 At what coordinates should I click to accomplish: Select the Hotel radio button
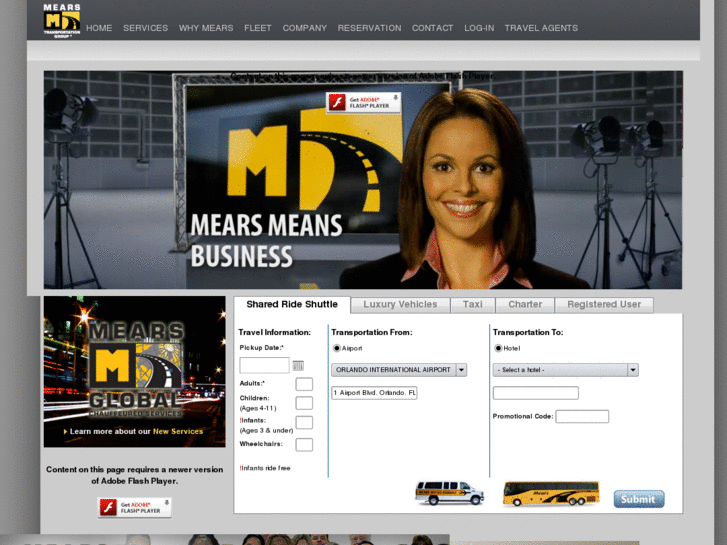(x=498, y=348)
